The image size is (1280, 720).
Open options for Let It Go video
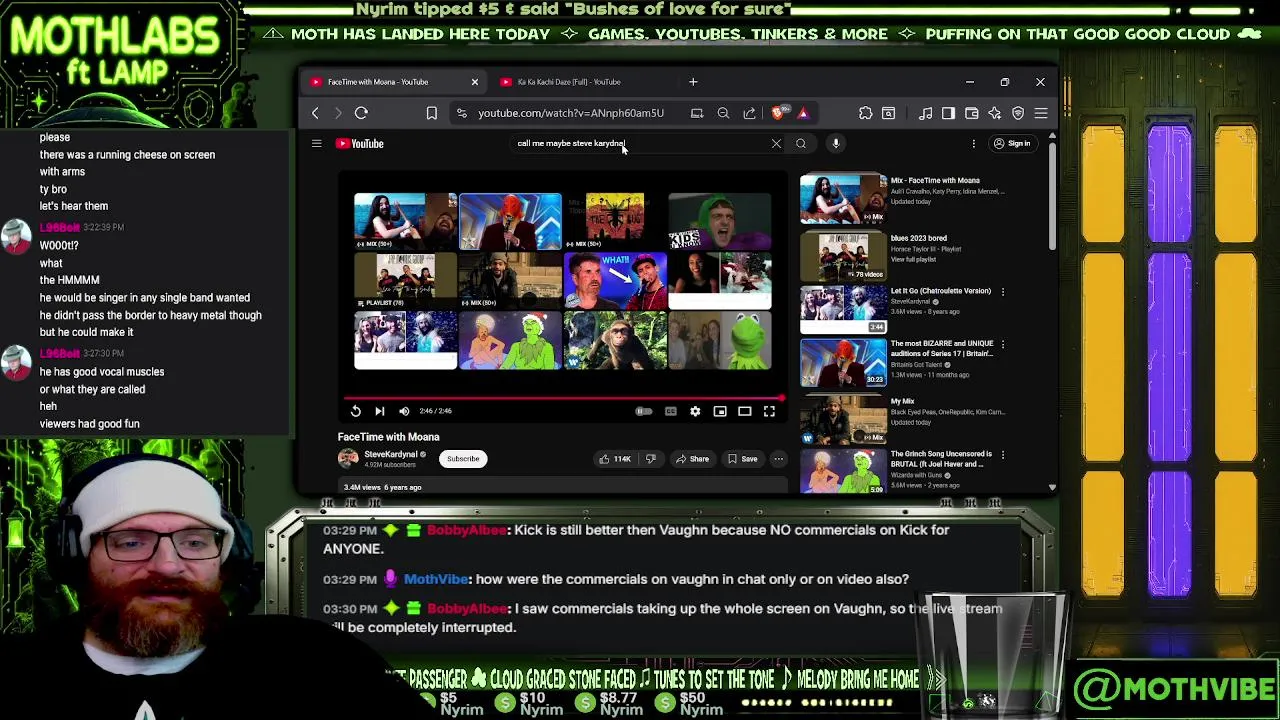point(1003,292)
